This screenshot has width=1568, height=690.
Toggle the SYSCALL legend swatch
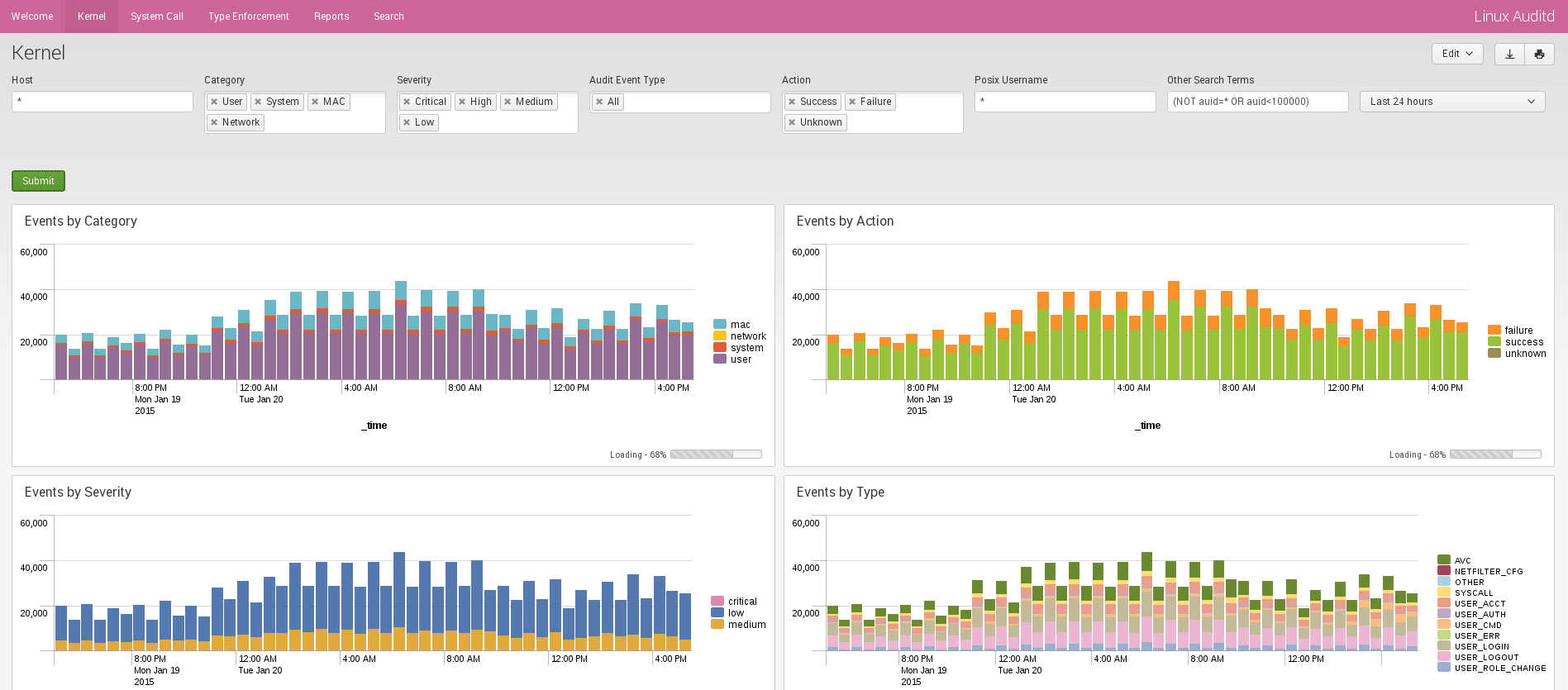(x=1444, y=592)
